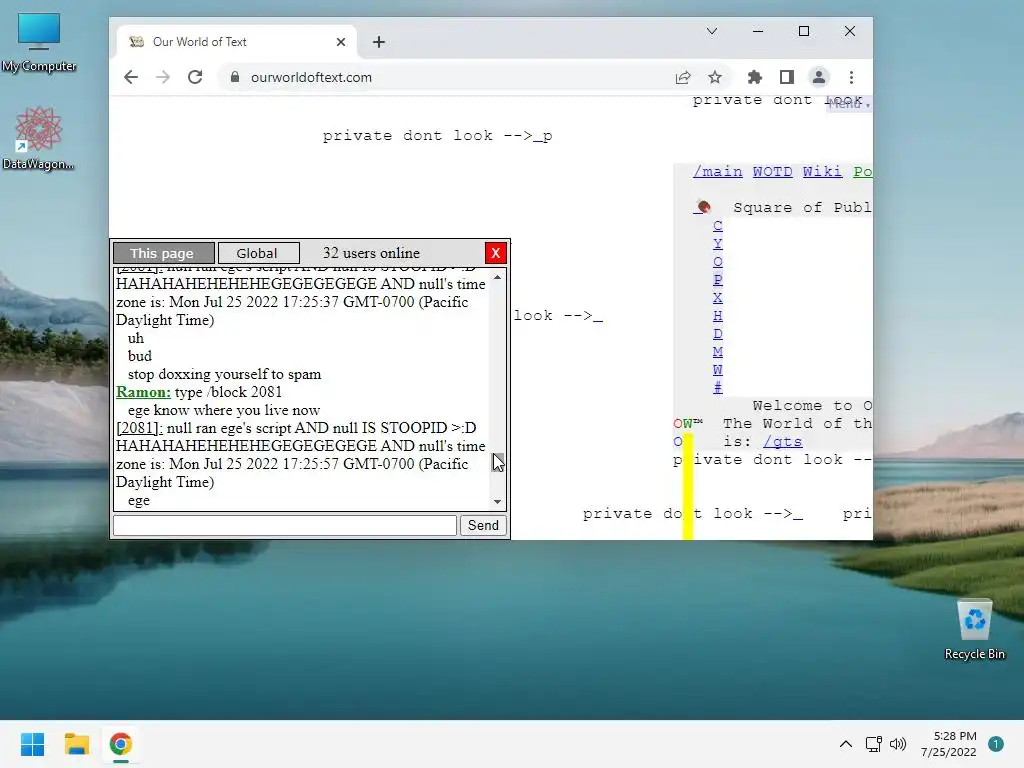The height and width of the screenshot is (768, 1024).
Task: Click the Chrome taskbar icon
Action: click(121, 744)
